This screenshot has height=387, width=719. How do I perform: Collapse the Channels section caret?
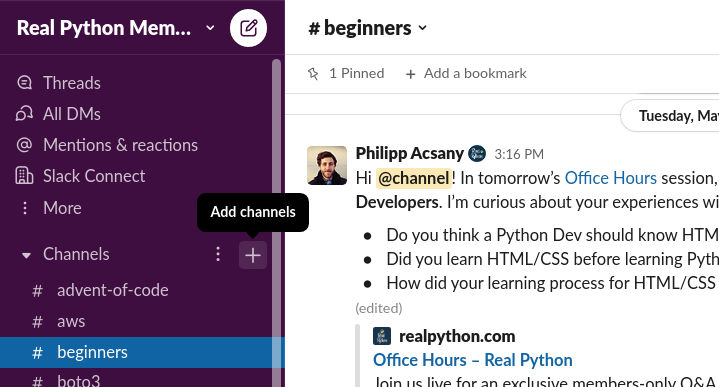click(x=26, y=255)
